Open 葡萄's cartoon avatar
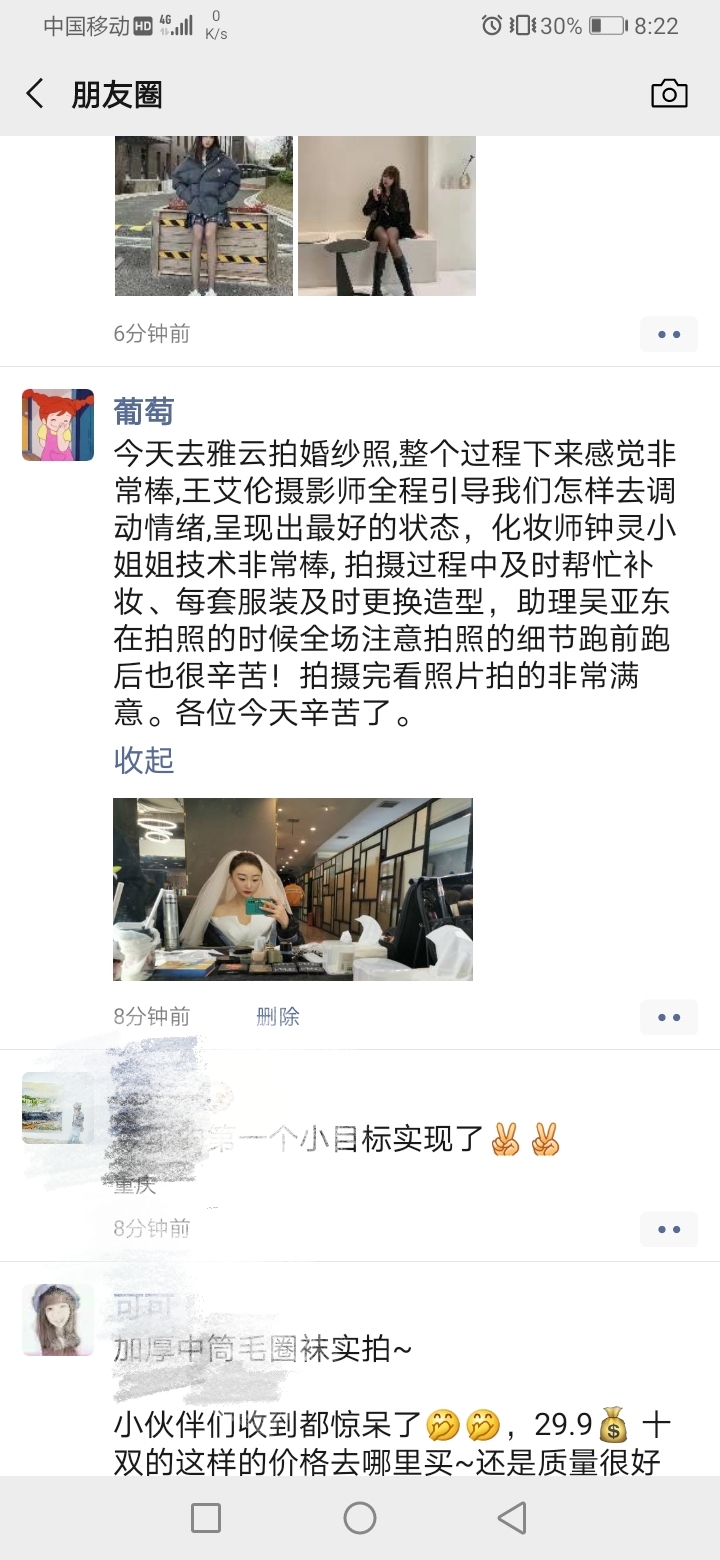The width and height of the screenshot is (720, 1560). (x=58, y=425)
